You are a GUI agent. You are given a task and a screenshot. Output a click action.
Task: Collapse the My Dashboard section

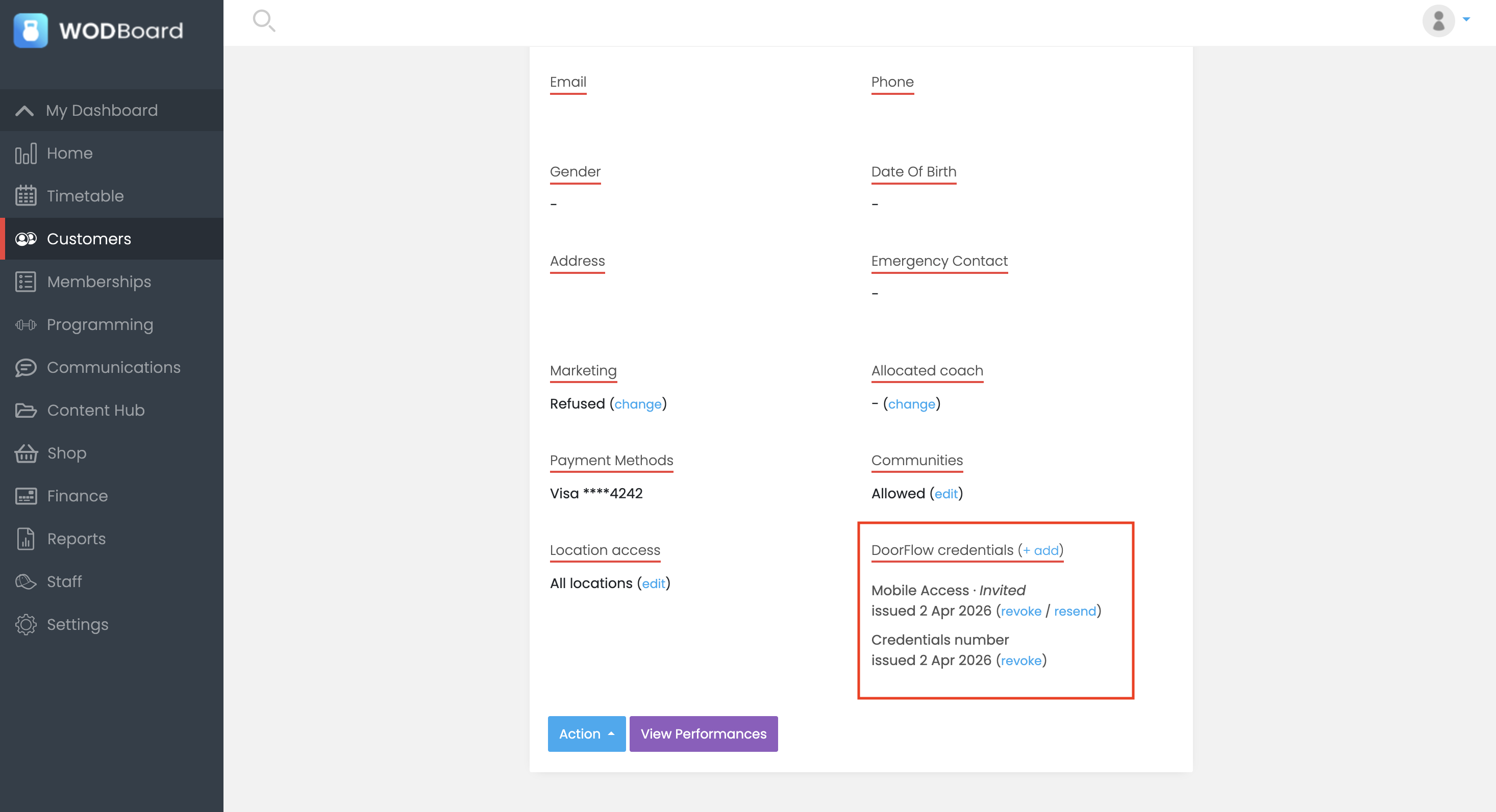[x=24, y=110]
